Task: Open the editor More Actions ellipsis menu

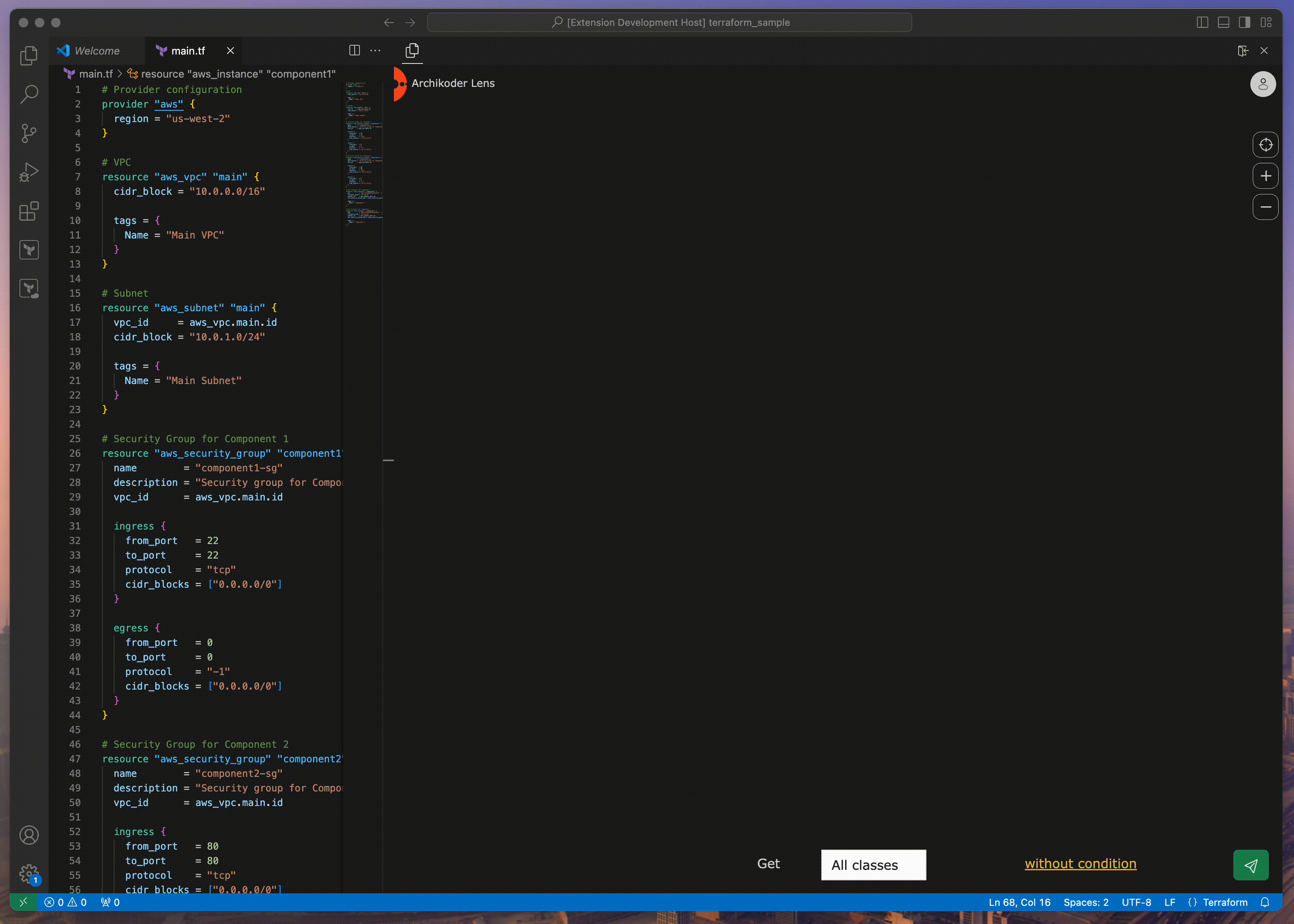Action: point(375,51)
